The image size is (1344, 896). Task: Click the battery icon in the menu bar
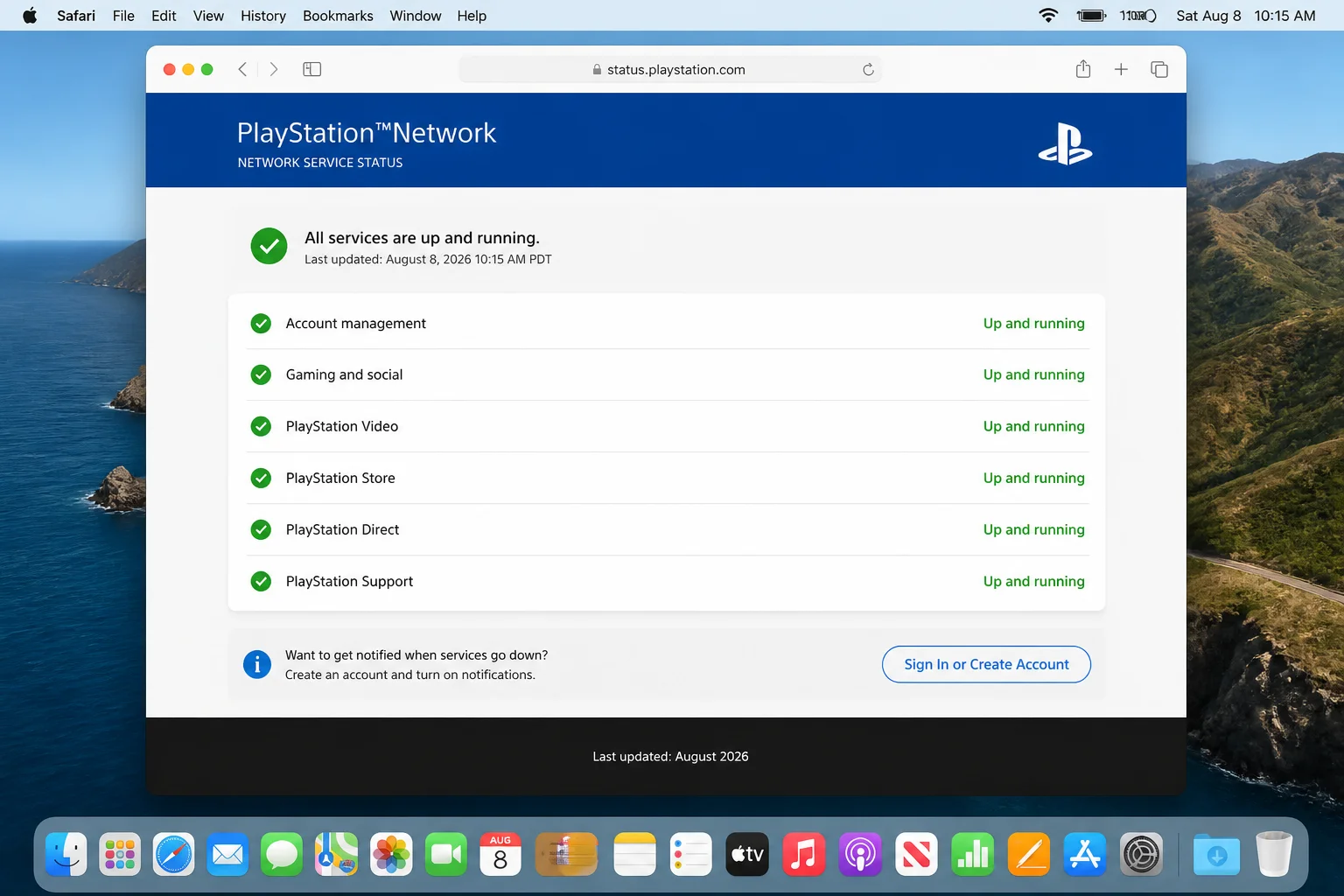(x=1091, y=16)
